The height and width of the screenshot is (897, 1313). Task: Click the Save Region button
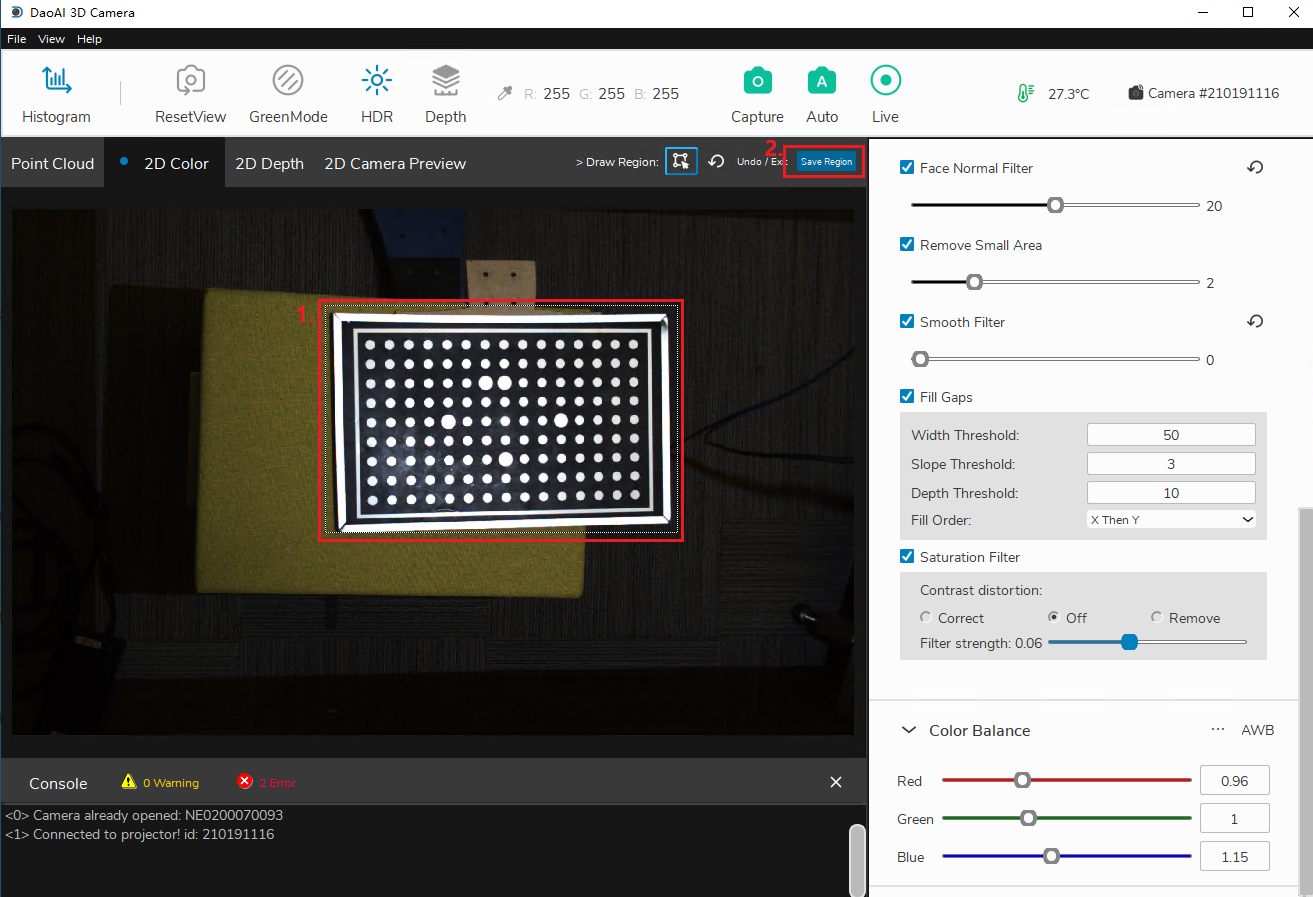825,162
